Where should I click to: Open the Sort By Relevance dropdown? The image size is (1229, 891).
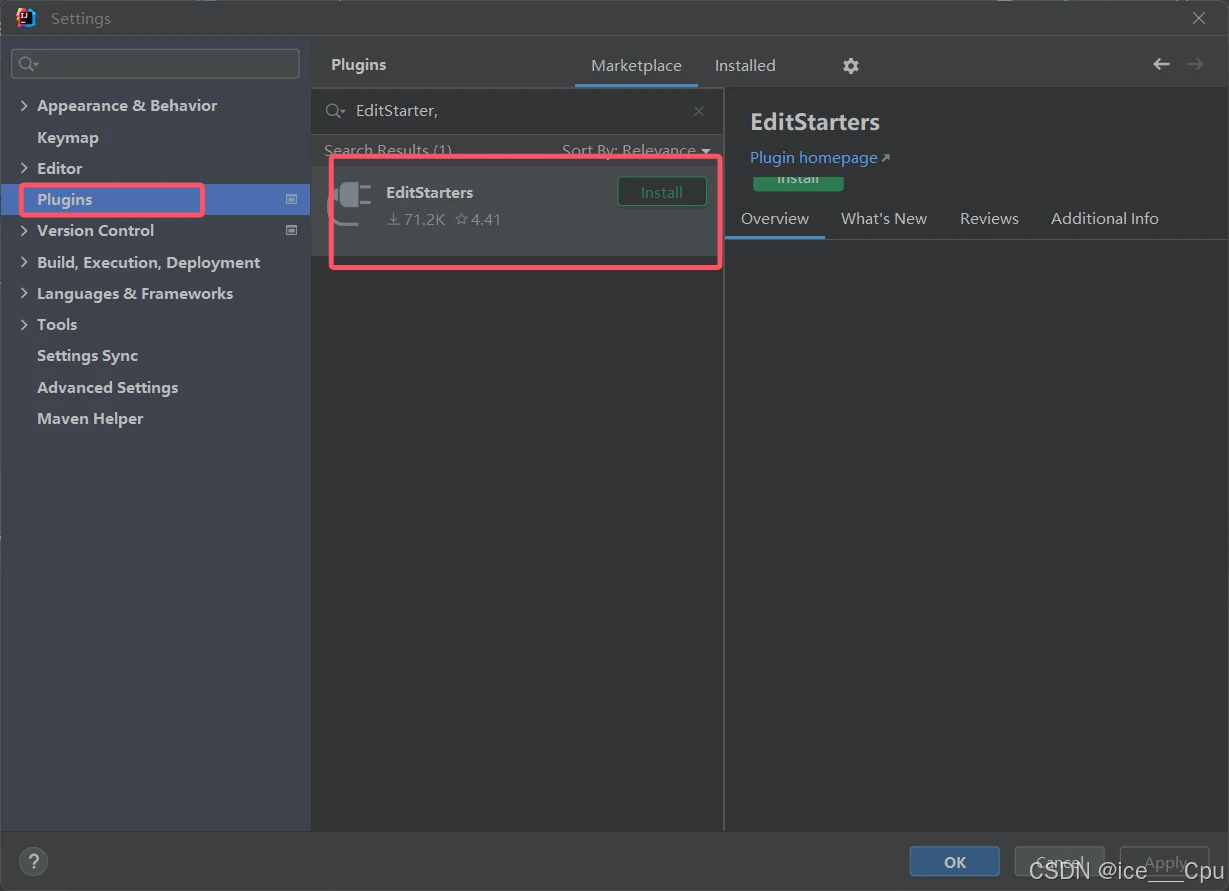click(636, 151)
